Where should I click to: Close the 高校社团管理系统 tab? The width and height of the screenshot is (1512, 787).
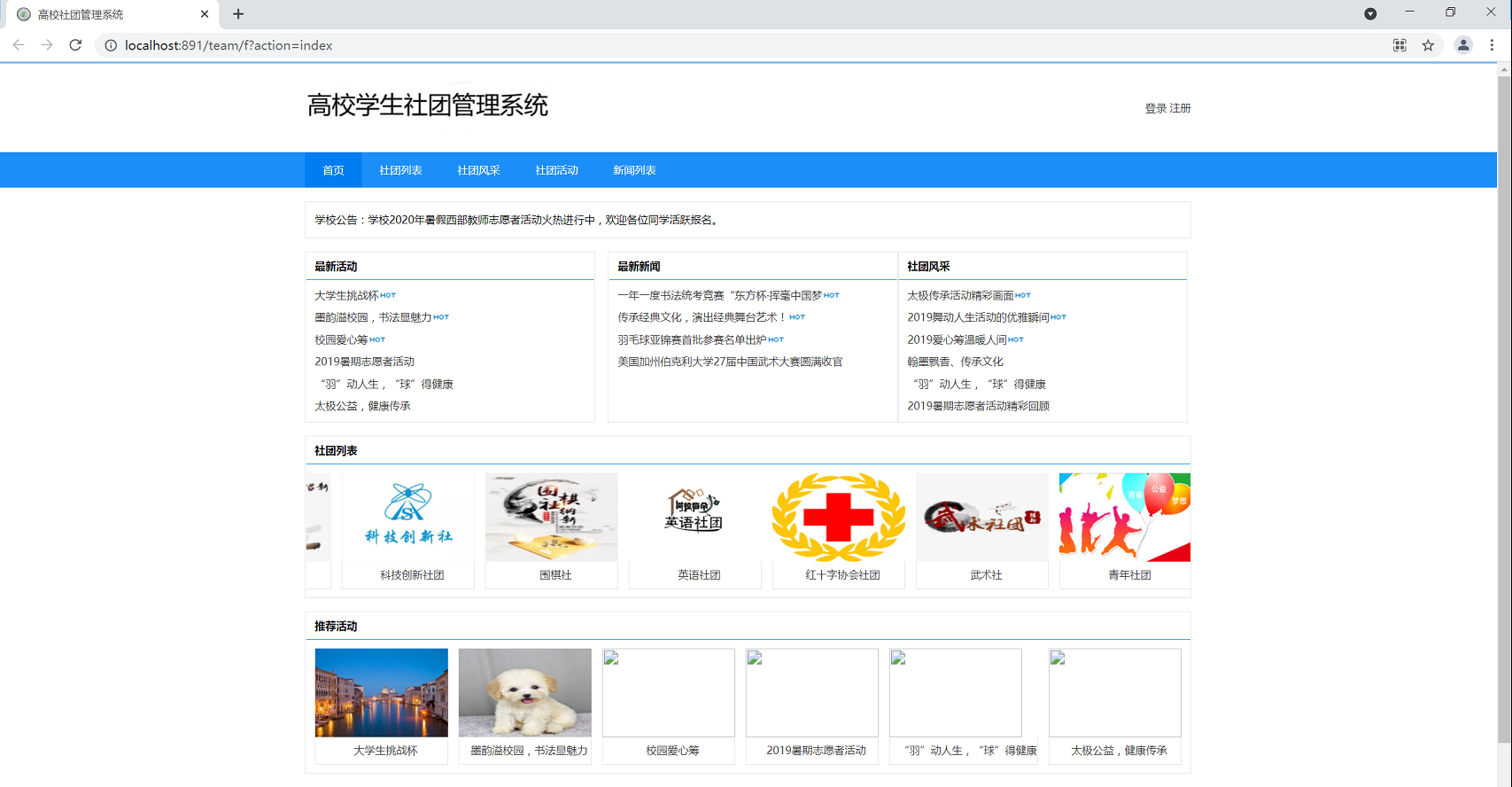205,14
